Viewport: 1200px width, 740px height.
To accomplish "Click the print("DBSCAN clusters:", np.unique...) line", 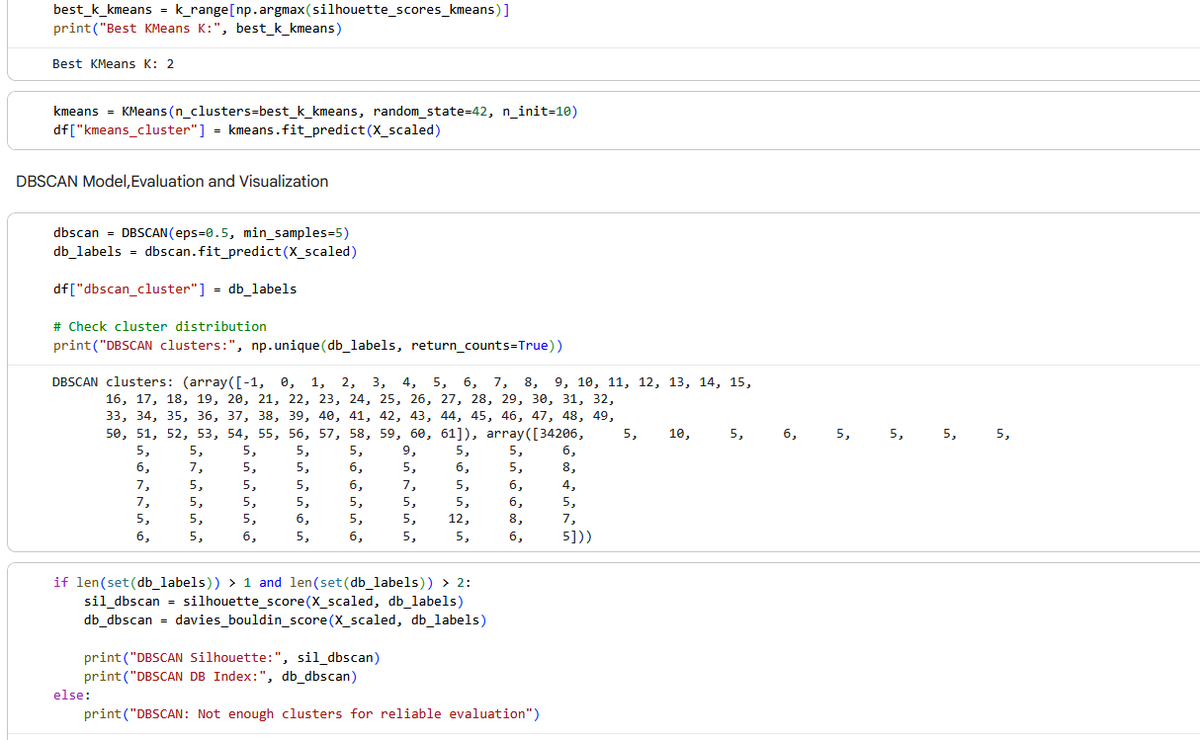I will 308,345.
